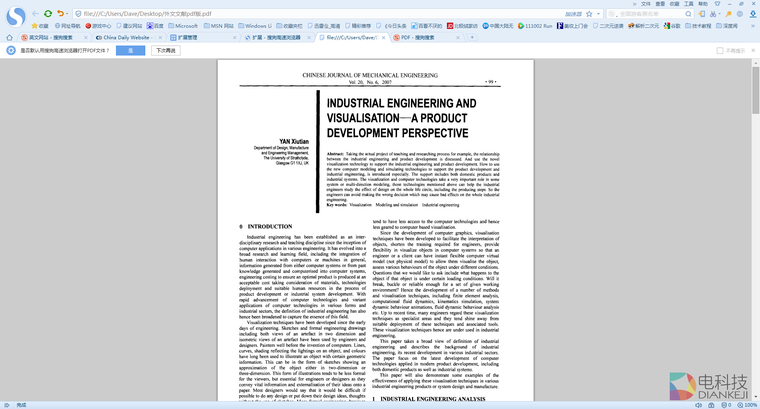This screenshot has width=760, height=409.
Task: Click the 下次再说 button
Action: tap(165, 49)
